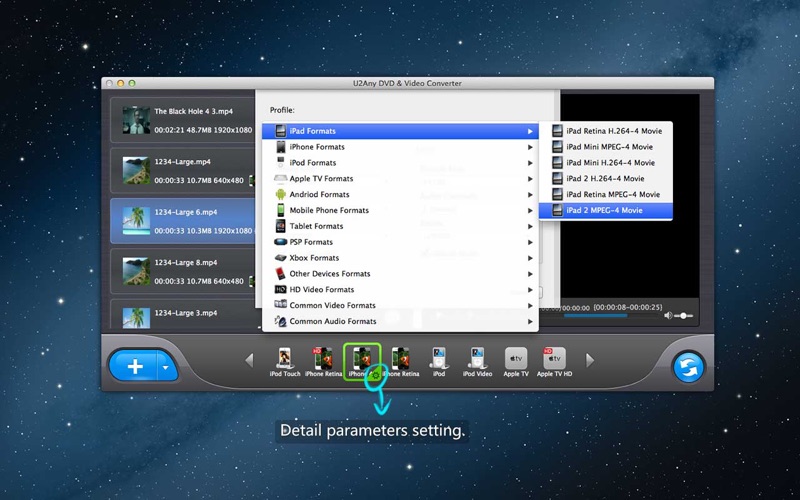This screenshot has width=800, height=500.
Task: Select the iPod Touch preset
Action: click(285, 362)
